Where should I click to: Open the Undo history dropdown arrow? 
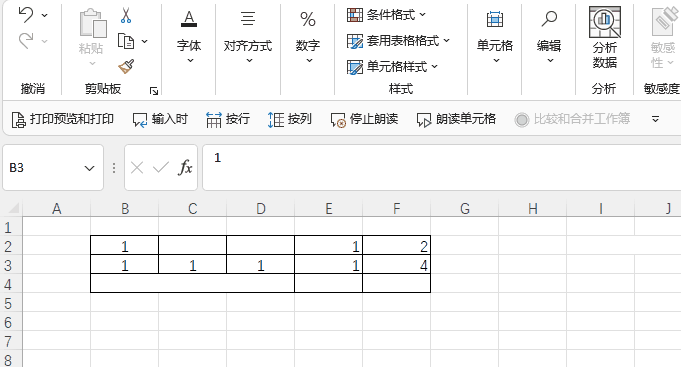pos(45,16)
